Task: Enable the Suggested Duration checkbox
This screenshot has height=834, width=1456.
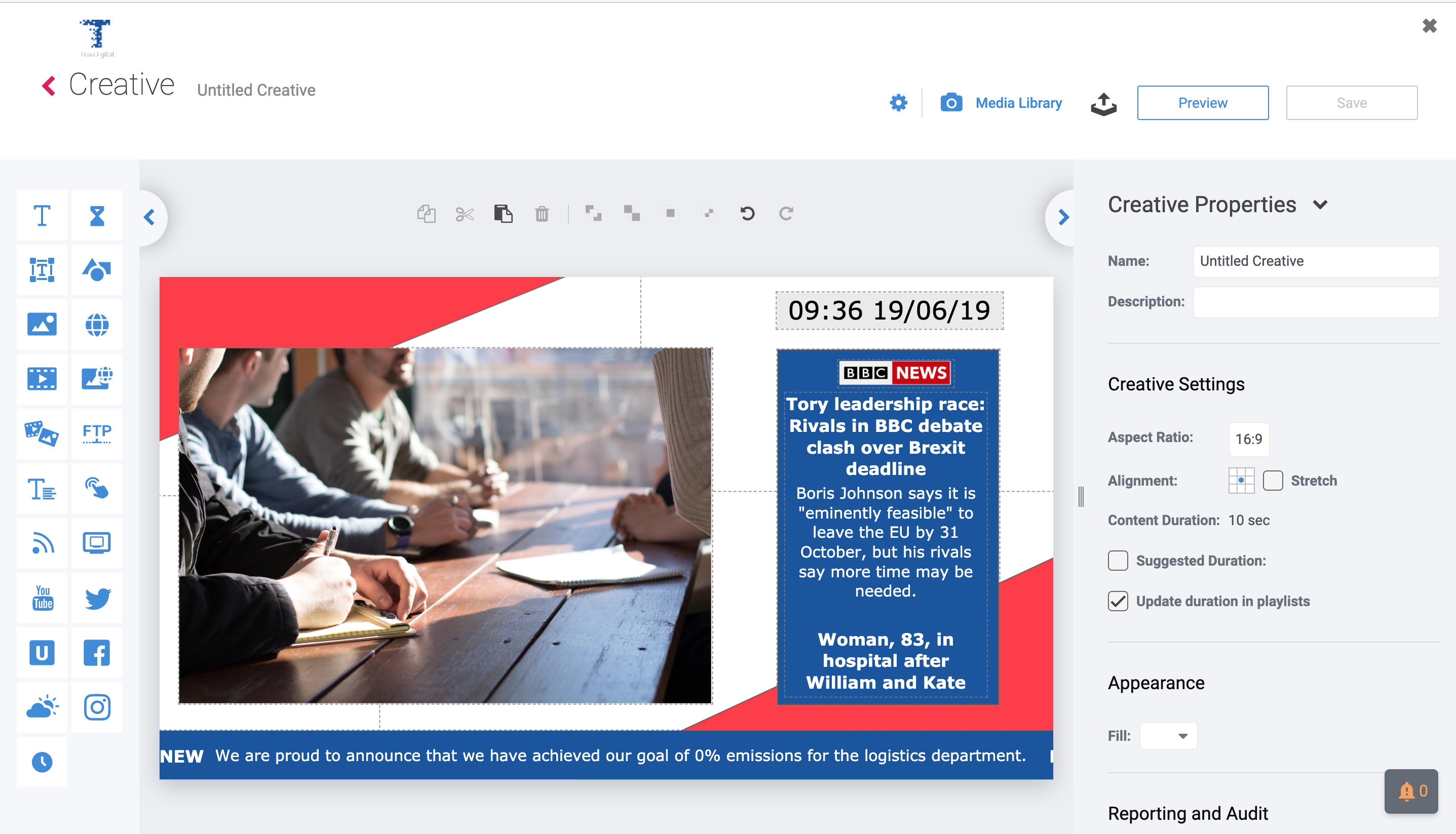Action: [1118, 560]
